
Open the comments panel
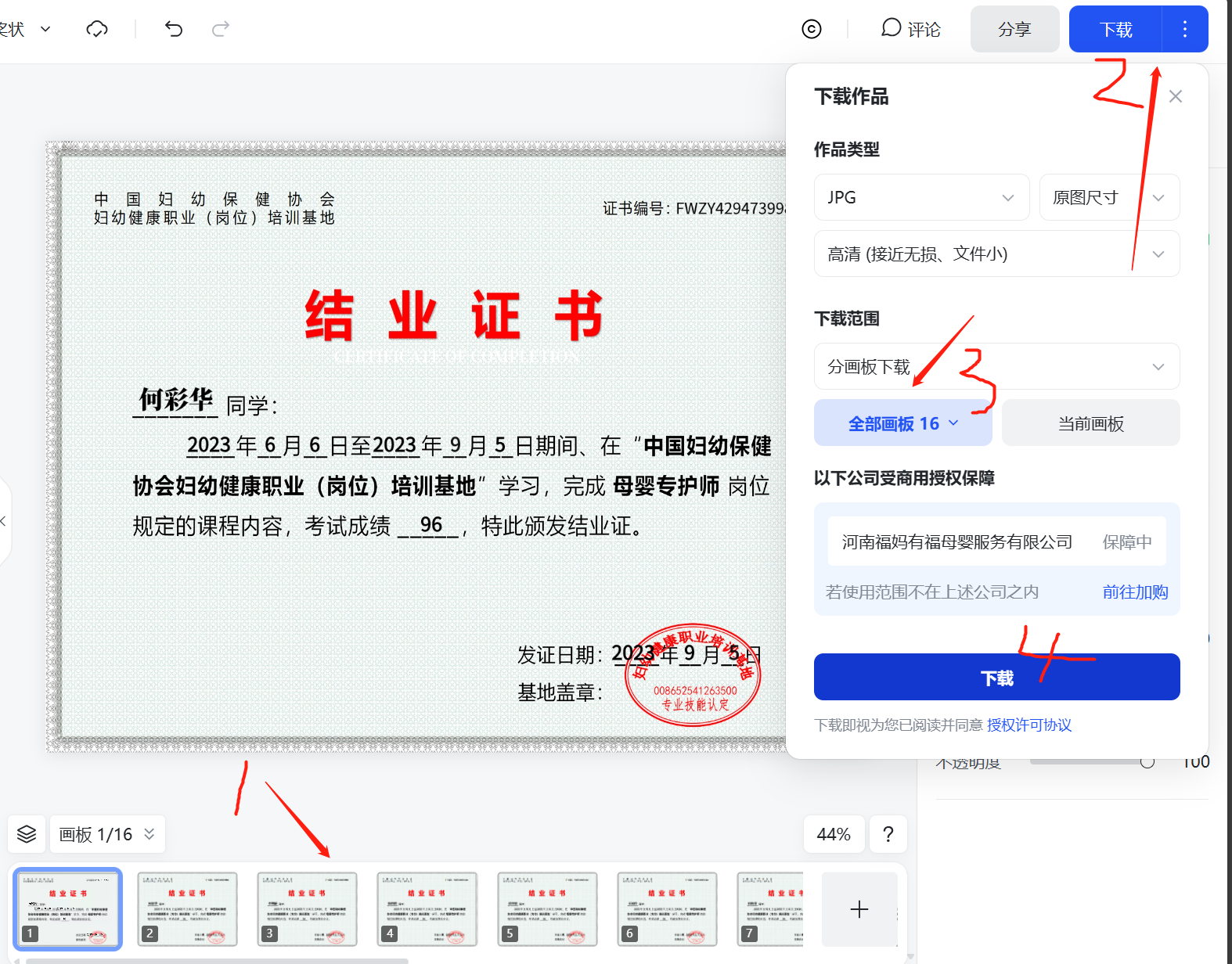tap(911, 29)
